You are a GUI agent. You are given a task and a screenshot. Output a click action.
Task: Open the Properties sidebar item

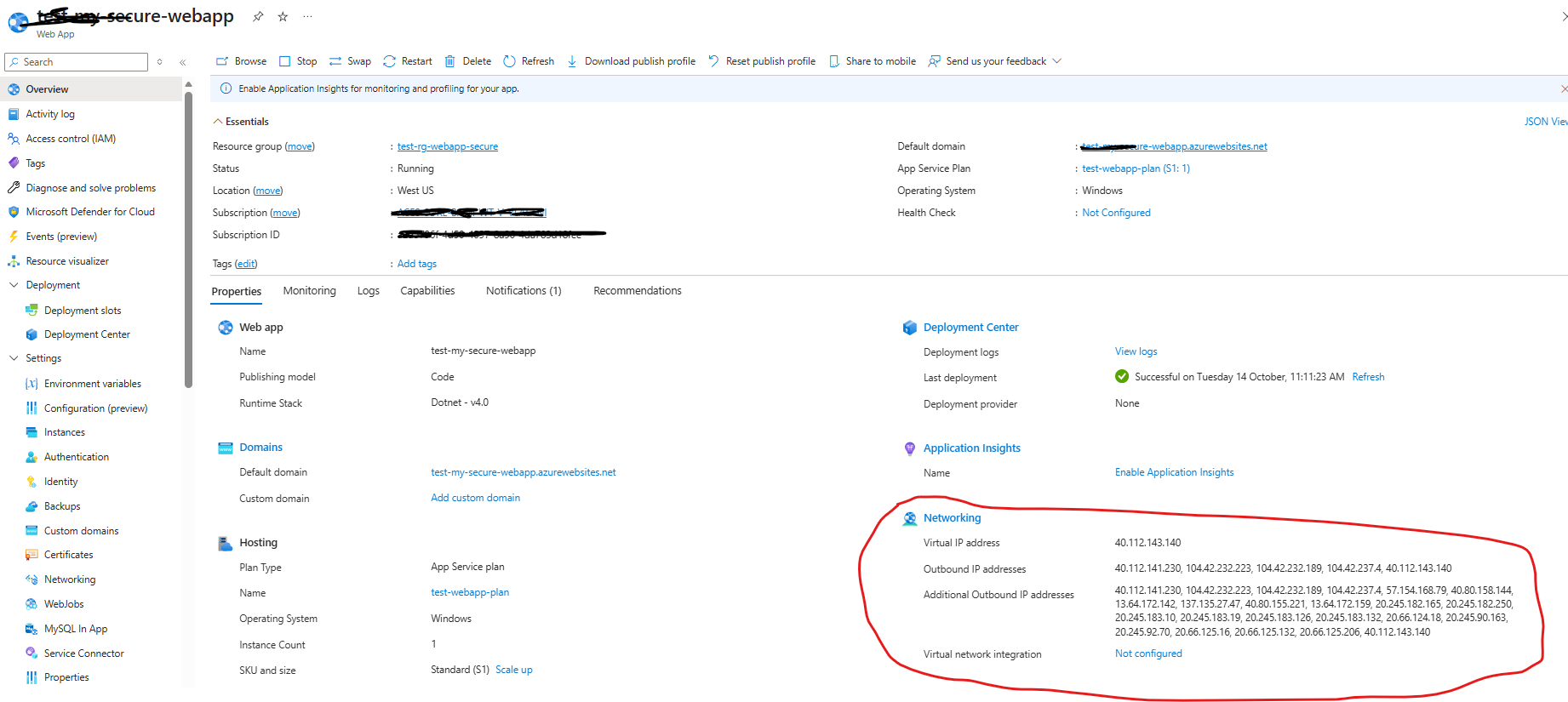click(66, 677)
